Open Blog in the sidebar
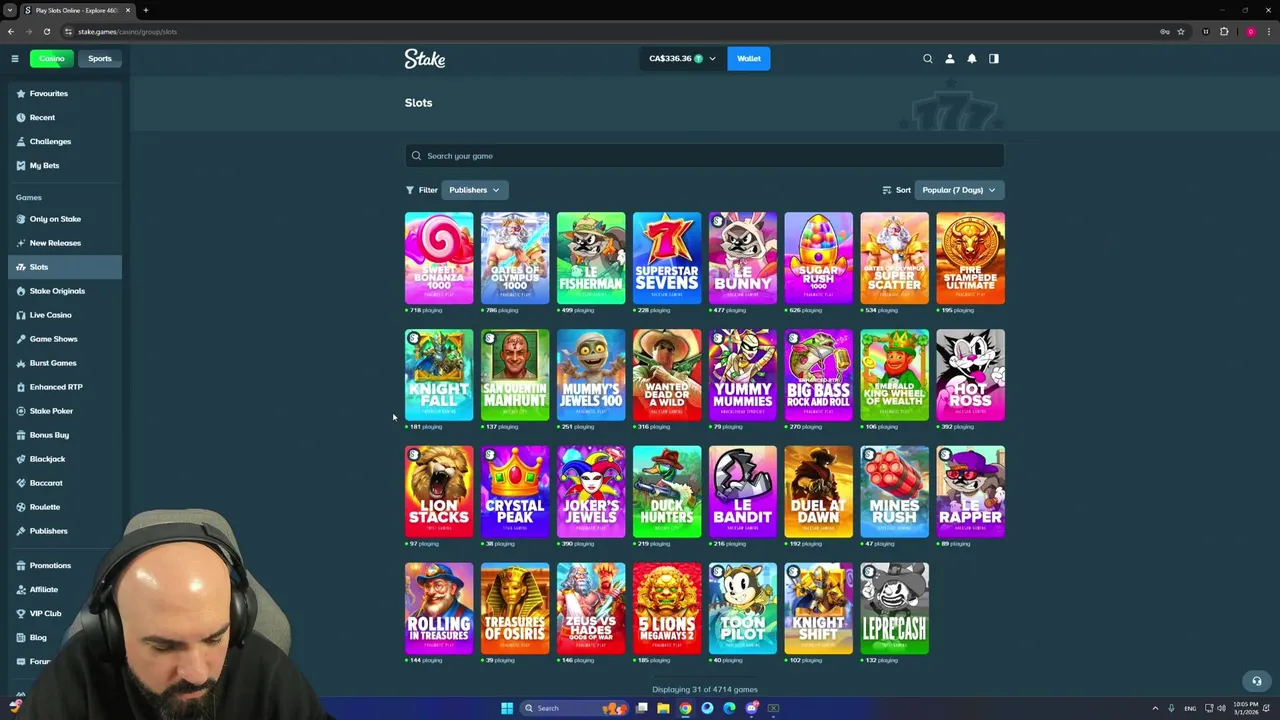 click(65, 637)
